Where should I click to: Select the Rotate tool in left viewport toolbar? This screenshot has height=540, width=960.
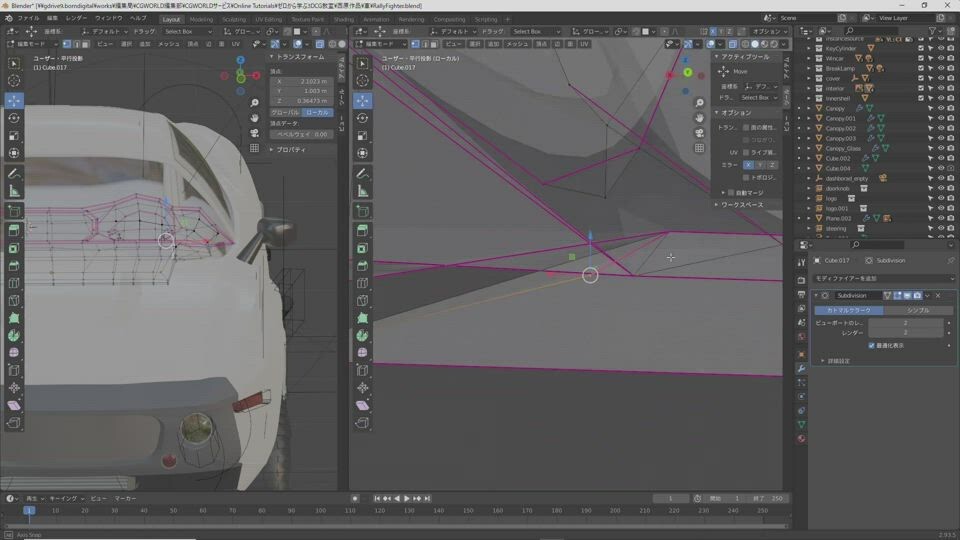(x=14, y=118)
